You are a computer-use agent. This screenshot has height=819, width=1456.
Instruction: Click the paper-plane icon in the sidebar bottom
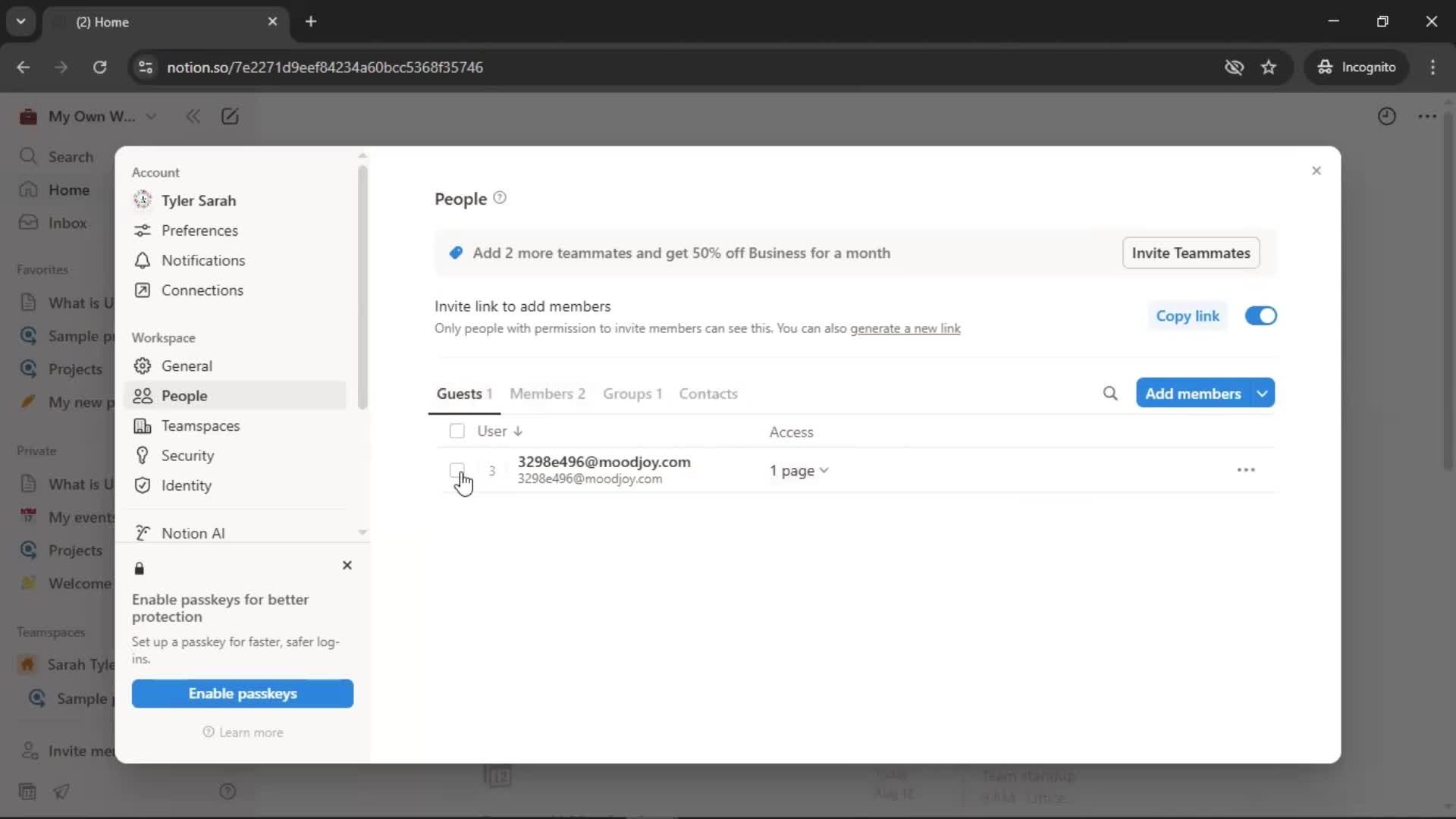(61, 792)
